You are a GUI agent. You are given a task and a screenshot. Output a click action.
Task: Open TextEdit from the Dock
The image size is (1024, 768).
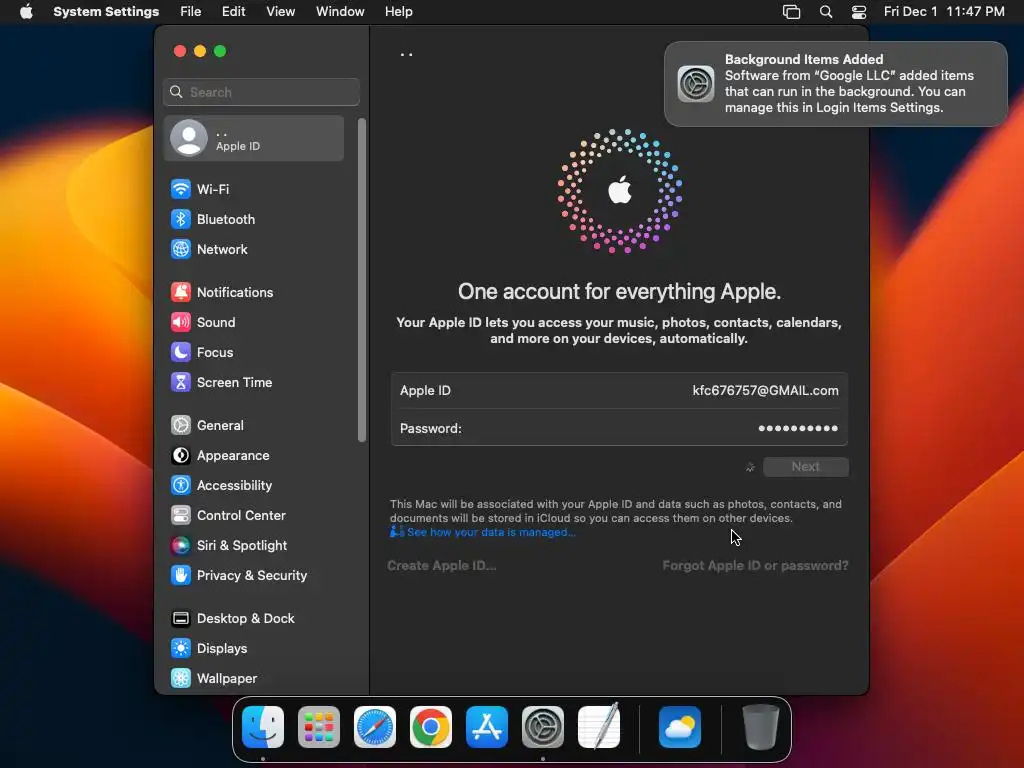599,727
